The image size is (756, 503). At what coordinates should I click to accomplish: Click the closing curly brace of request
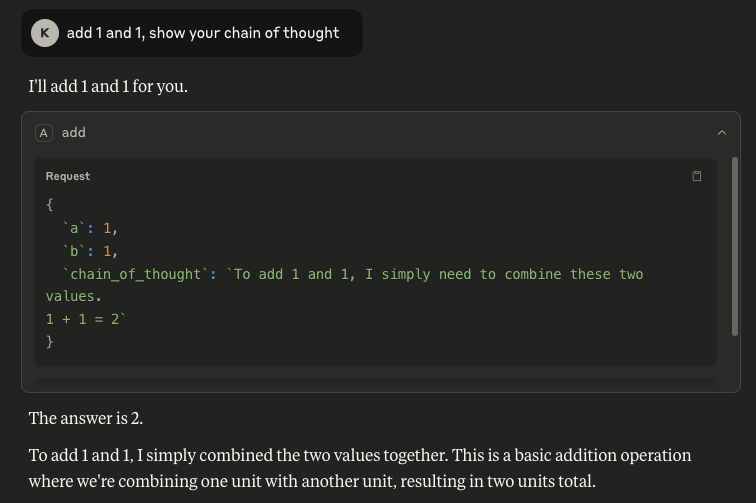click(x=50, y=342)
